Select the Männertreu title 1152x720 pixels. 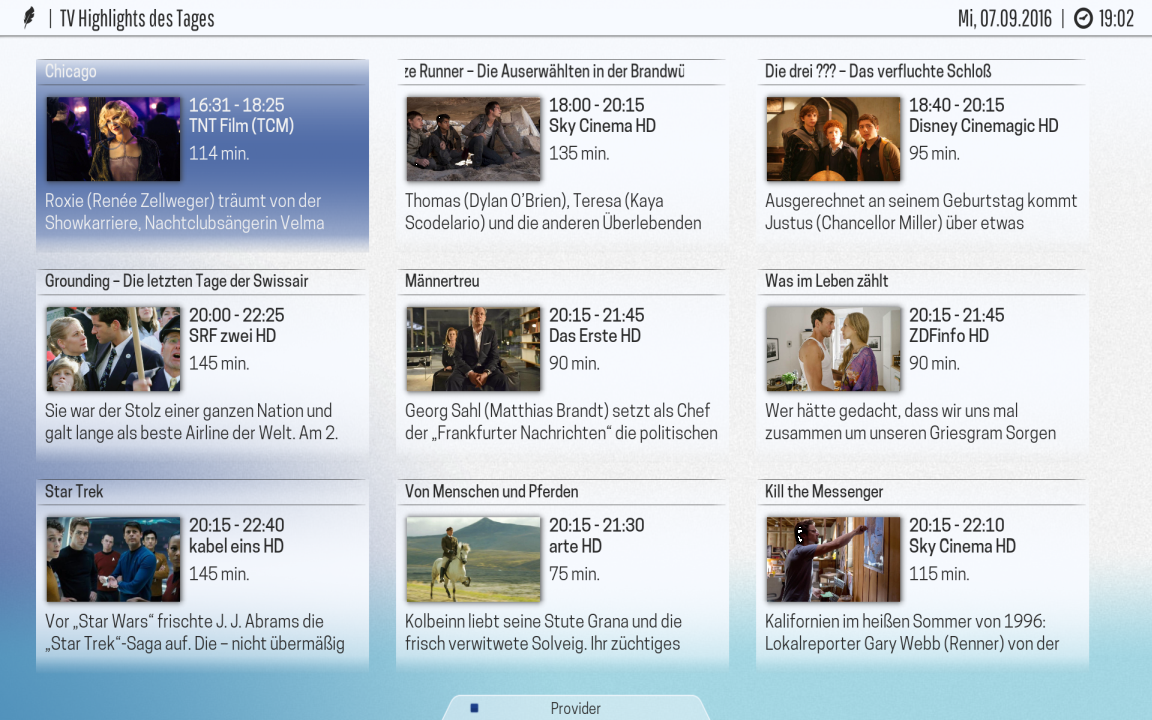click(442, 281)
